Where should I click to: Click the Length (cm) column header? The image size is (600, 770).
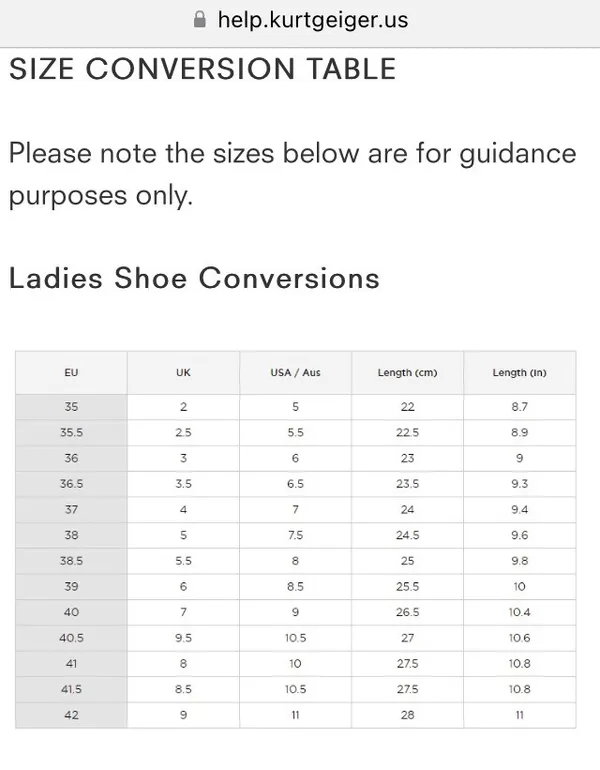coord(408,373)
